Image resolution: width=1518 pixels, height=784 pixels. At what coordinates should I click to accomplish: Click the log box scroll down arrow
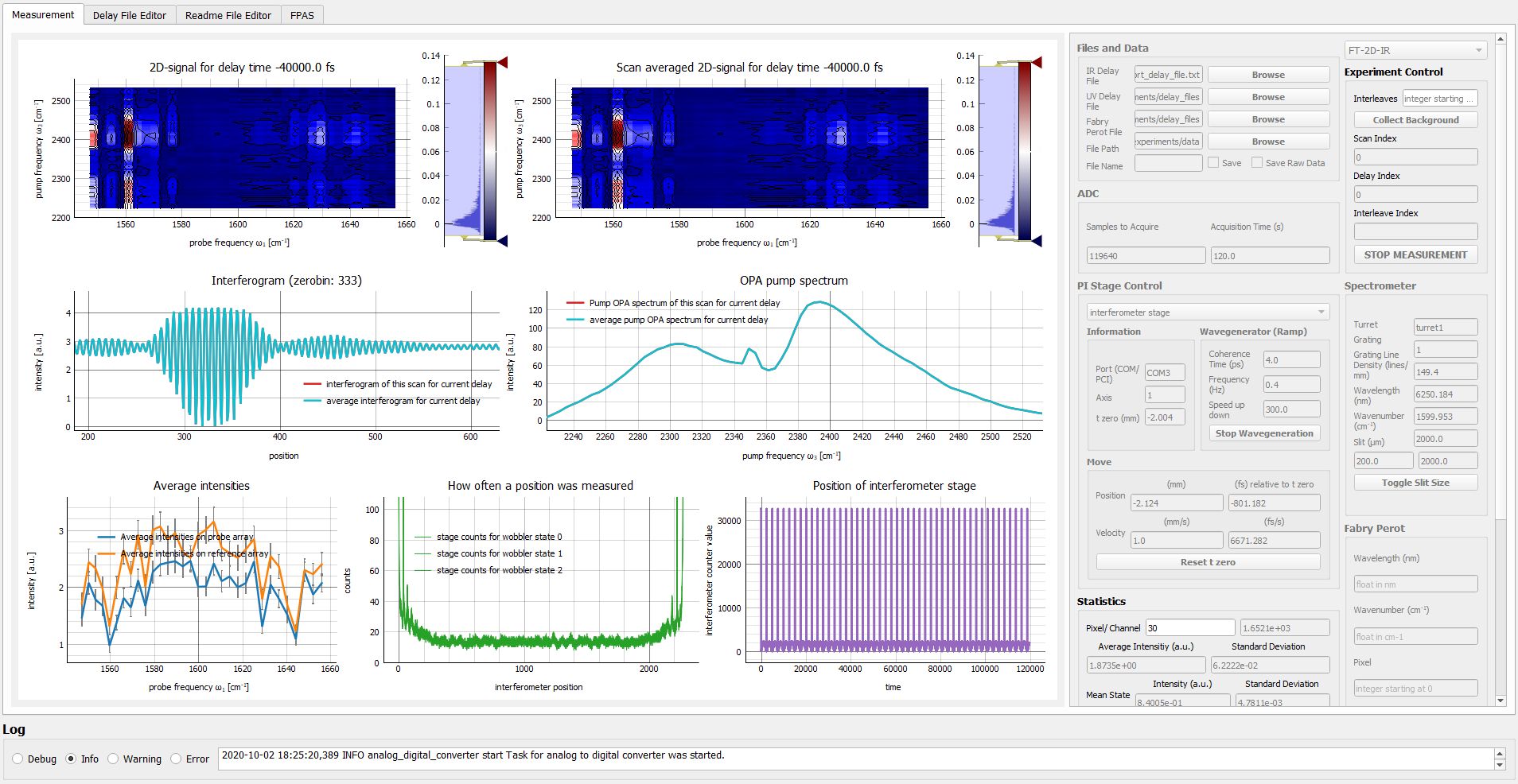[x=1500, y=765]
